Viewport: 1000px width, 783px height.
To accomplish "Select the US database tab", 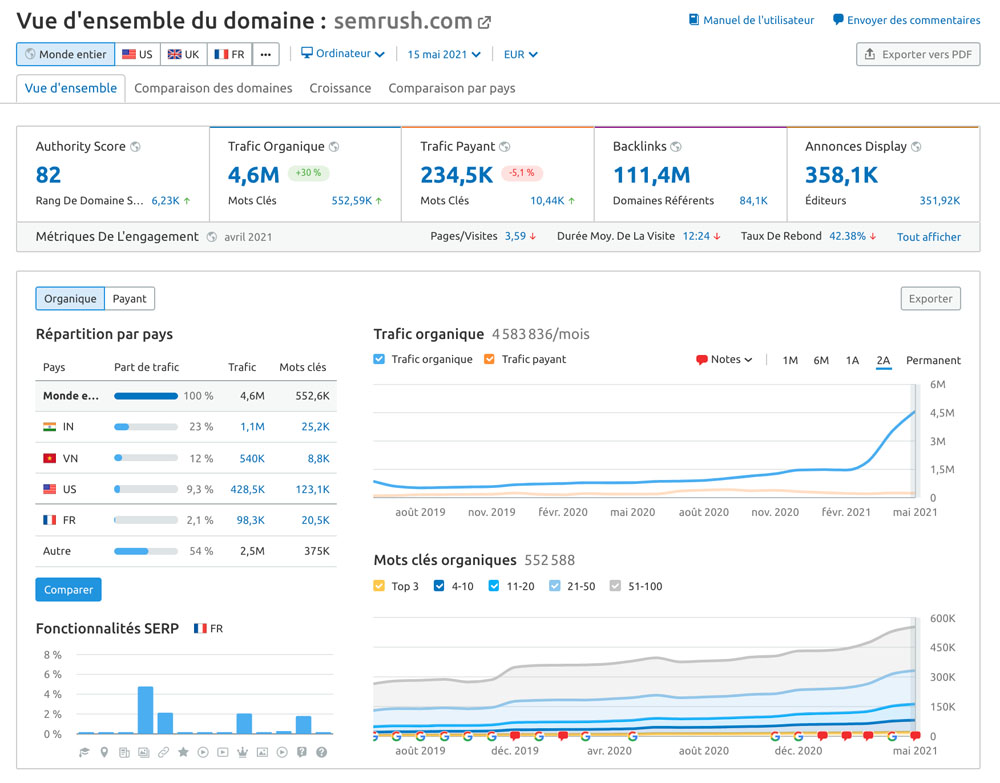I will 137,54.
